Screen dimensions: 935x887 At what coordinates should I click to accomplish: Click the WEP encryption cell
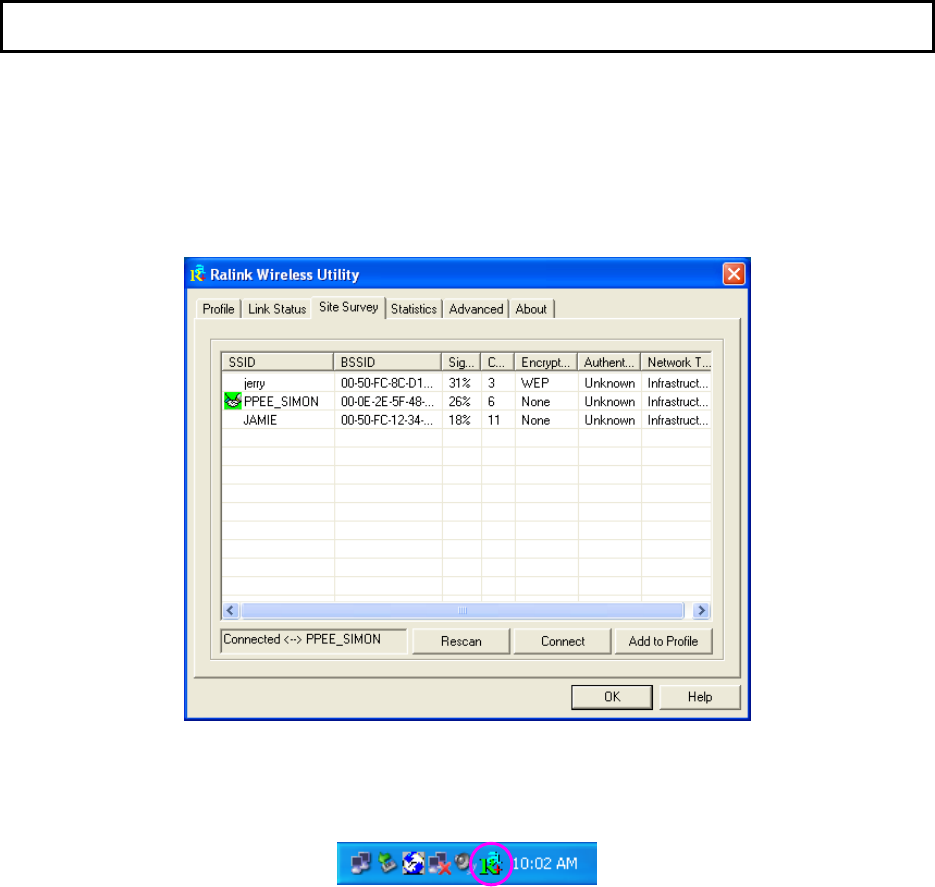click(535, 383)
